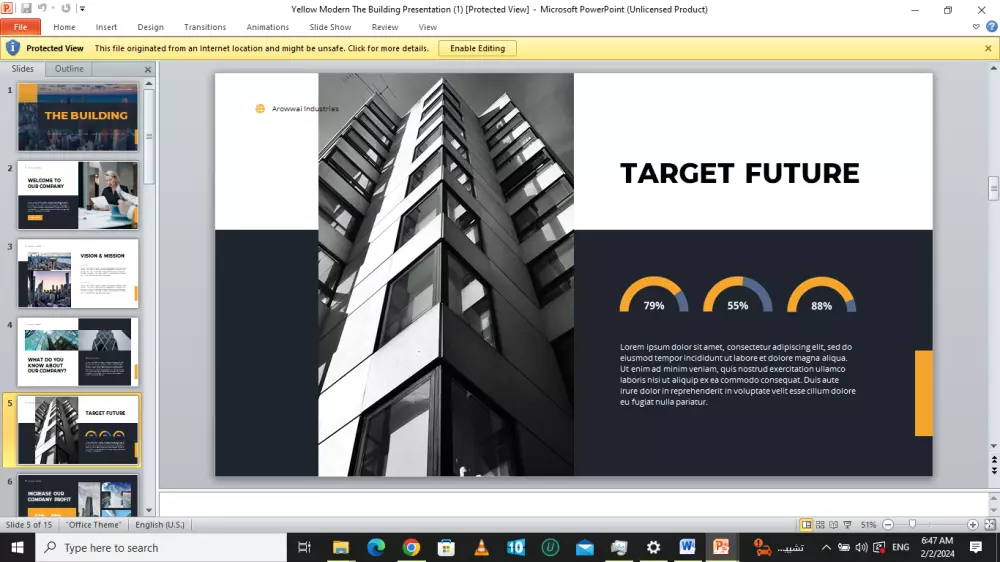Click the Enable Editing button

(478, 48)
